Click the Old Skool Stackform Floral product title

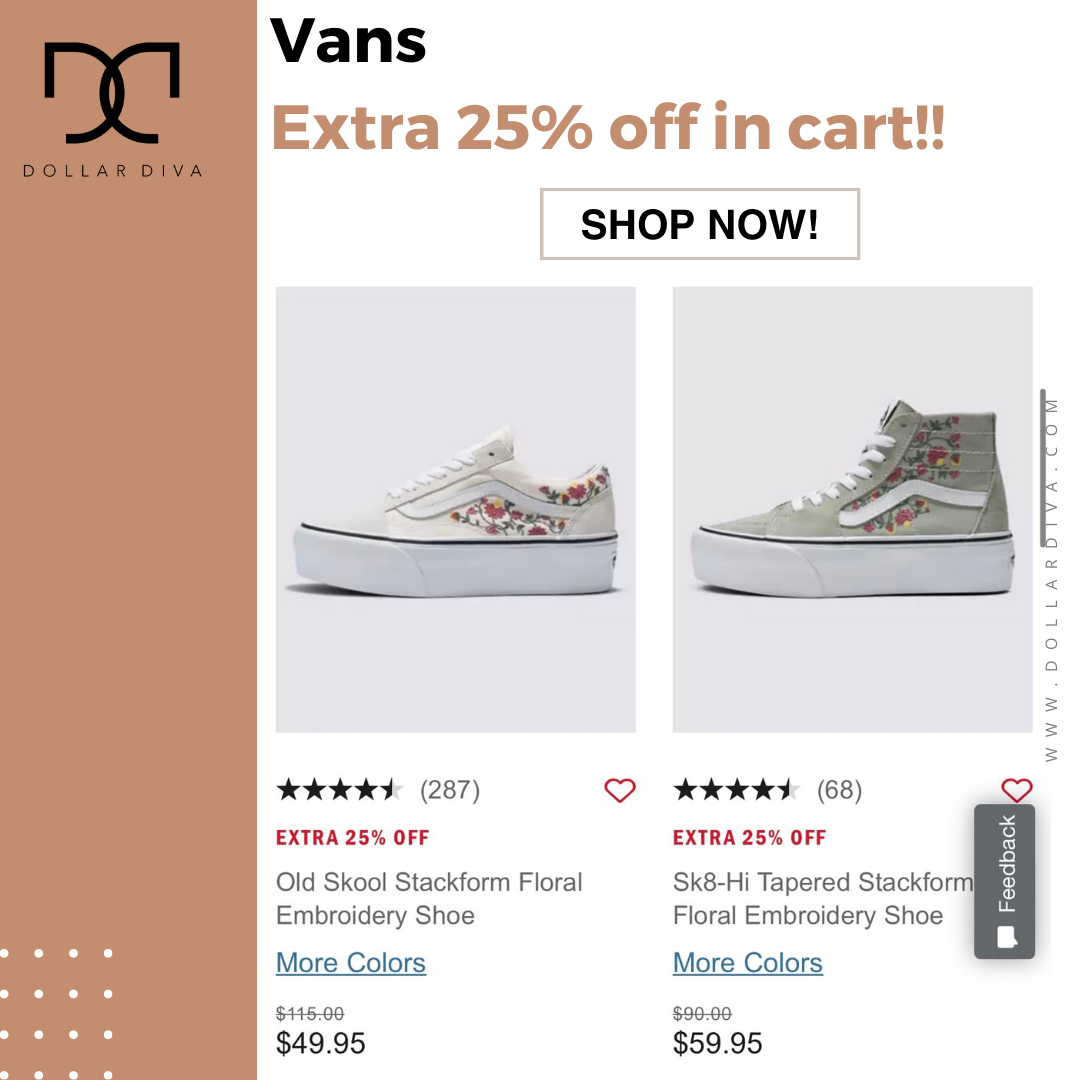click(429, 899)
